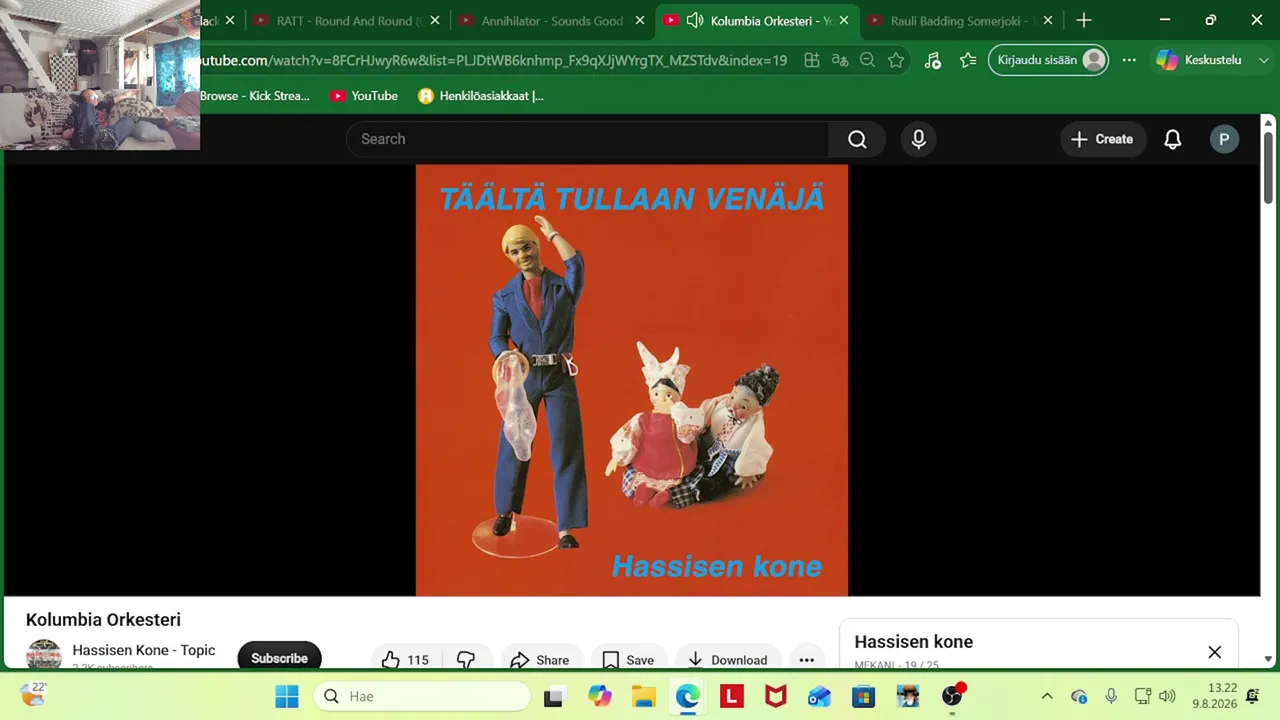Share the video

pyautogui.click(x=539, y=659)
